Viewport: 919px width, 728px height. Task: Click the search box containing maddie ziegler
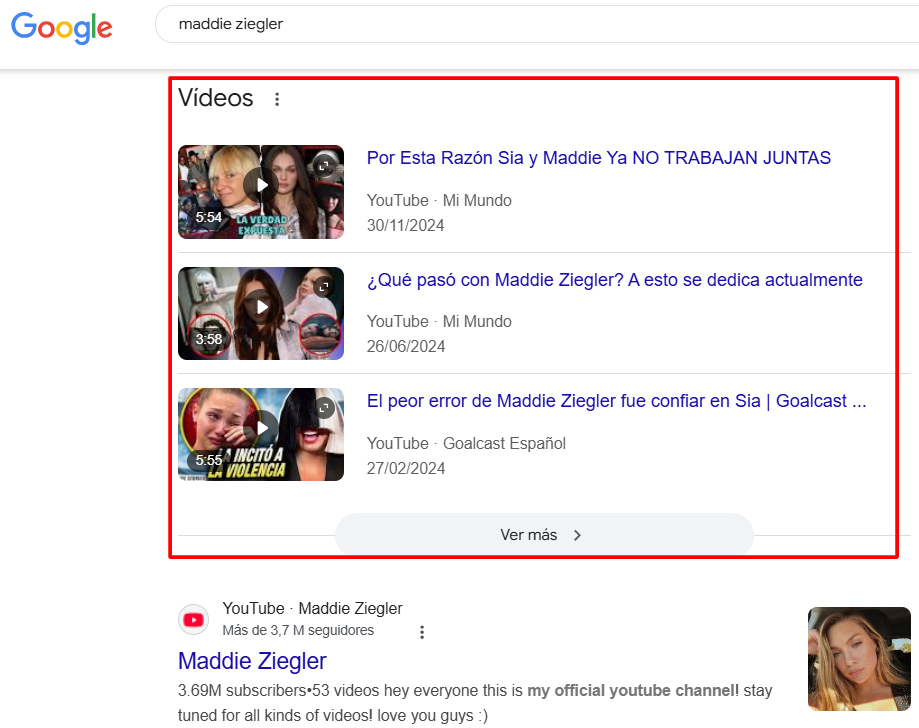click(x=500, y=24)
